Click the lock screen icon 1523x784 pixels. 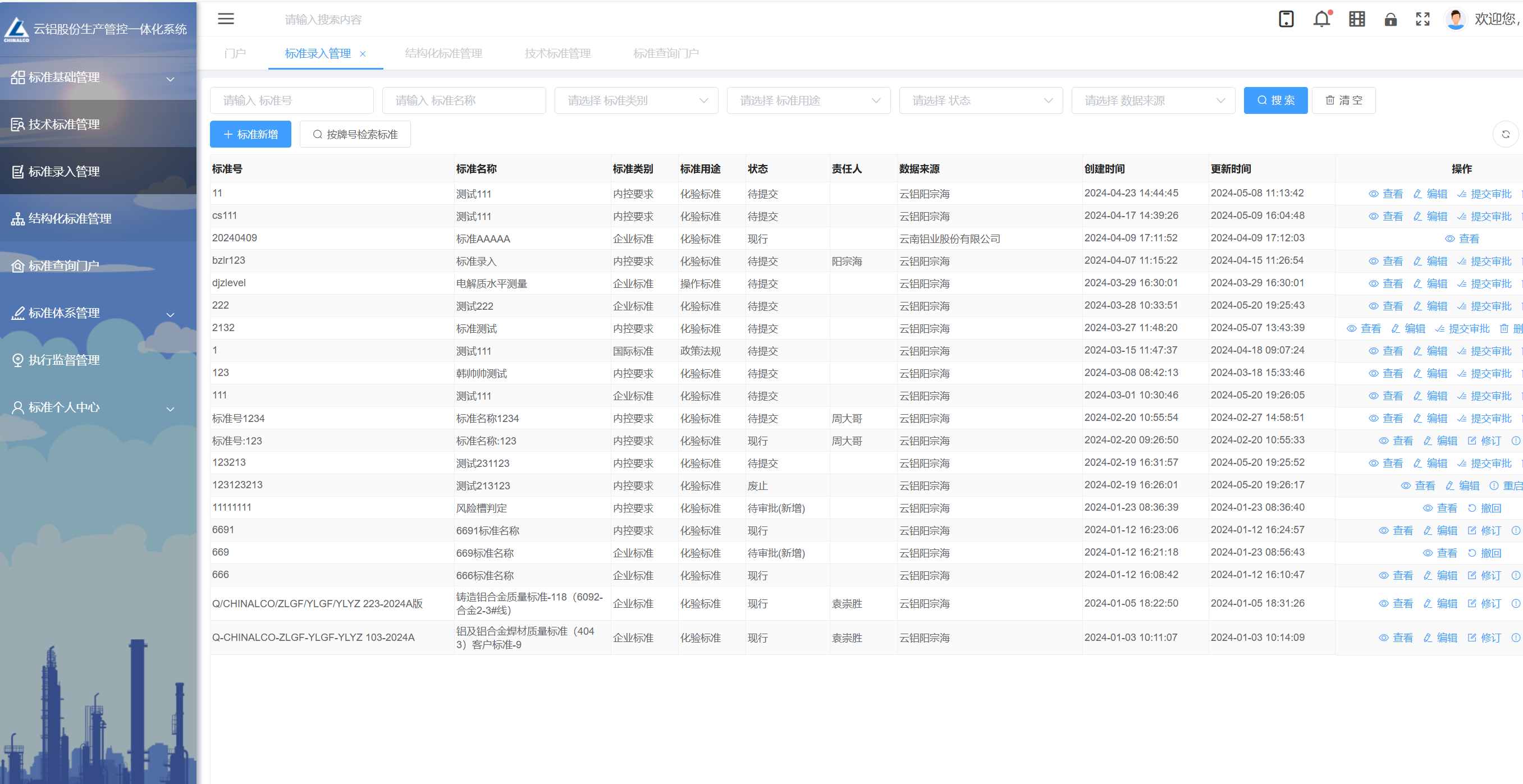[x=1390, y=20]
